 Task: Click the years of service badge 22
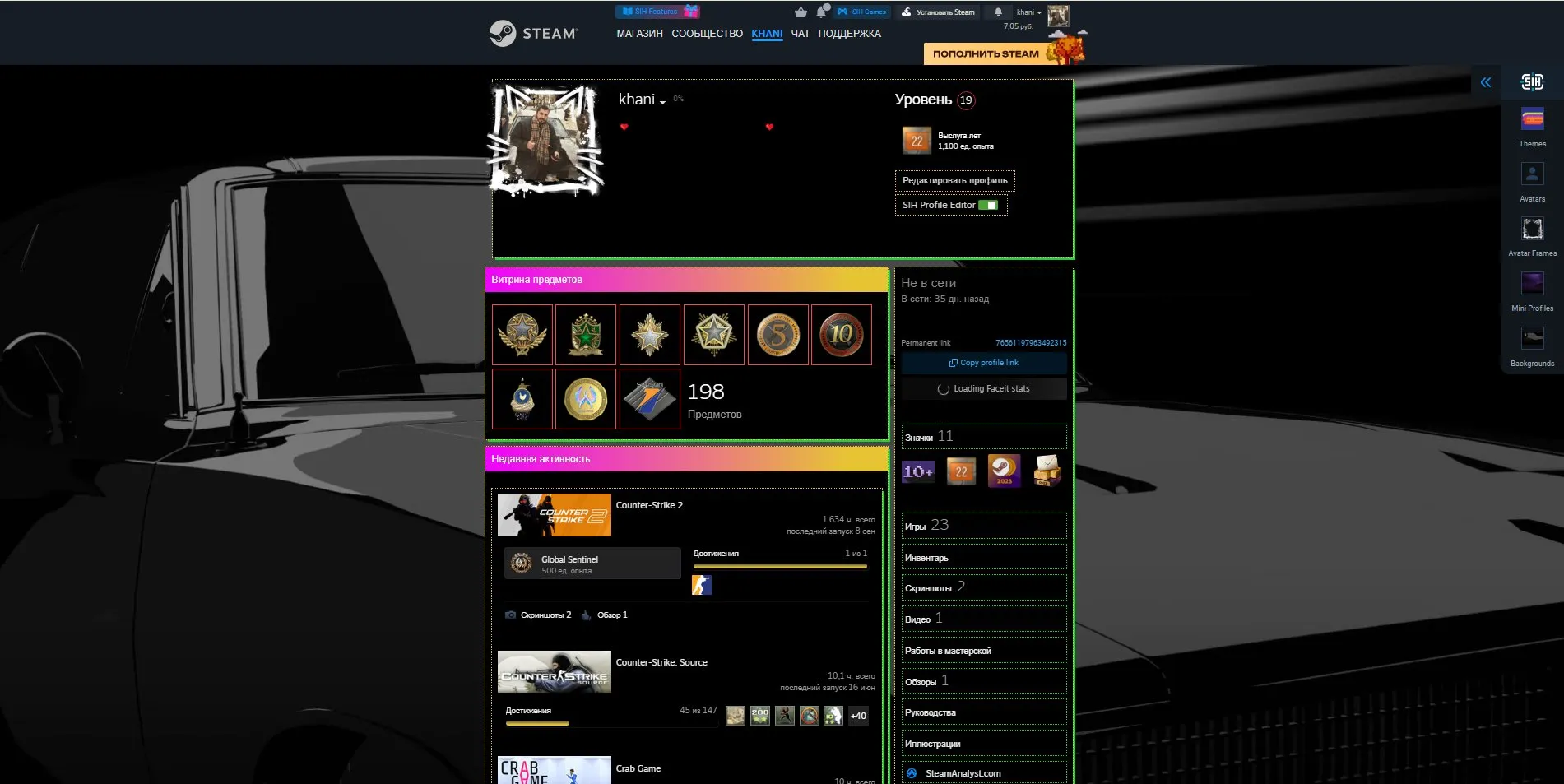(x=917, y=141)
